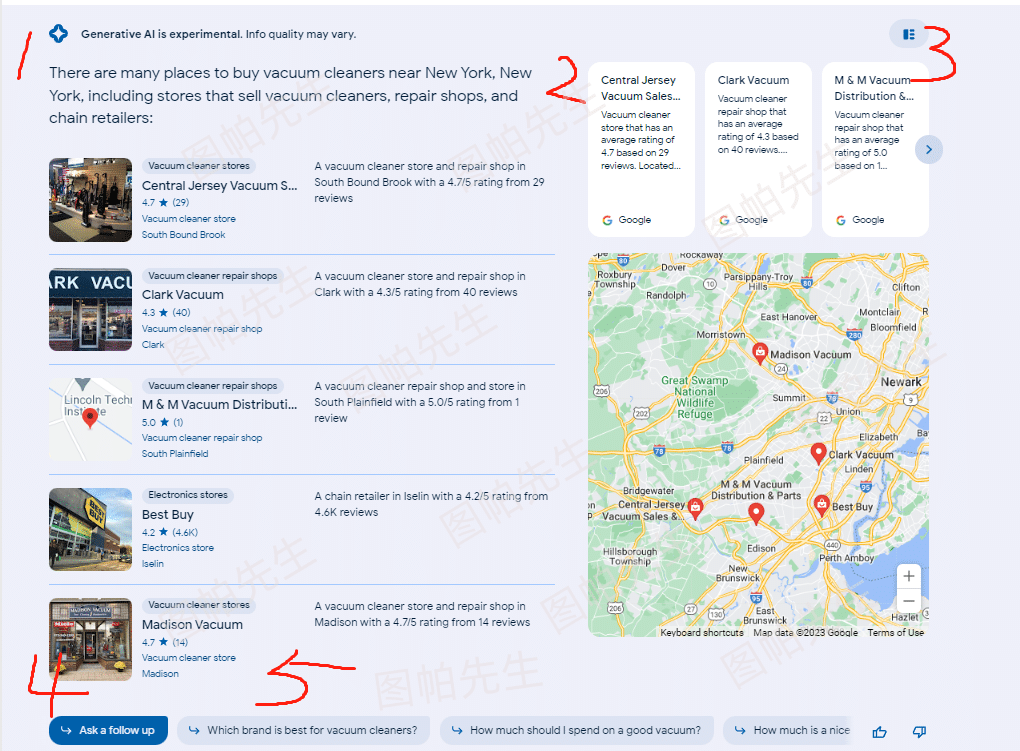Open Madison Vacuum storefront thumbnail
Image resolution: width=1020 pixels, height=751 pixels.
click(x=90, y=640)
